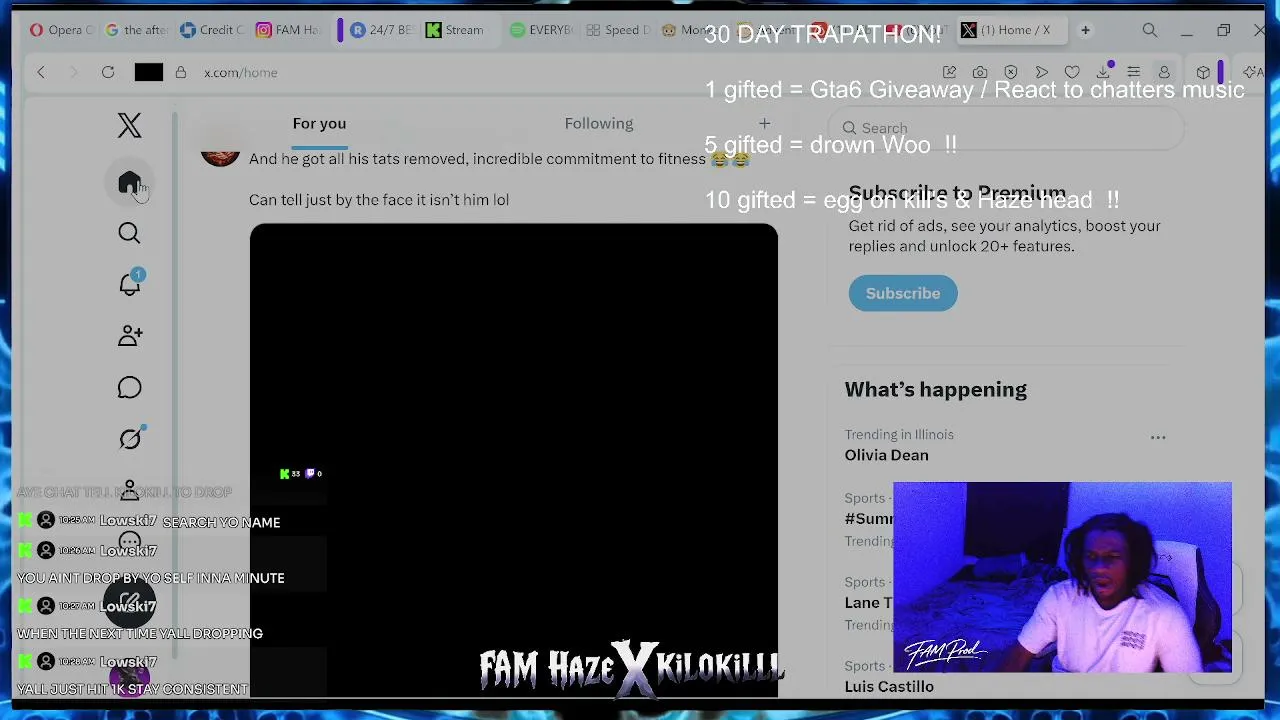1280x720 pixels.
Task: Switch to the Instagram FAM Ha tab
Action: pos(288,30)
